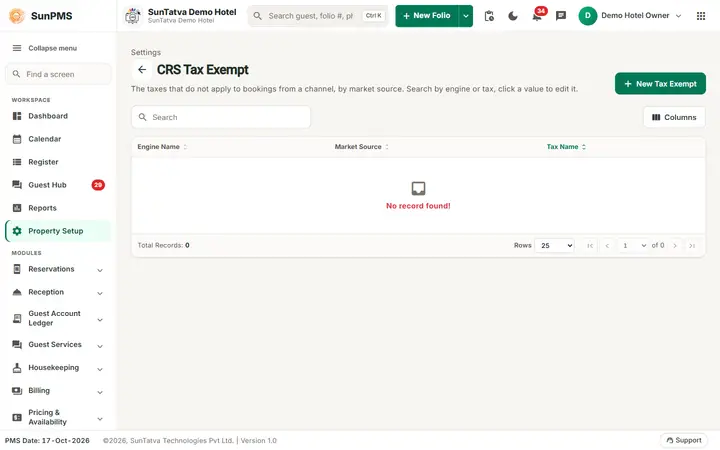Screen dimensions: 720x450
Task: Click the New Tax Exempt button
Action: tap(660, 84)
